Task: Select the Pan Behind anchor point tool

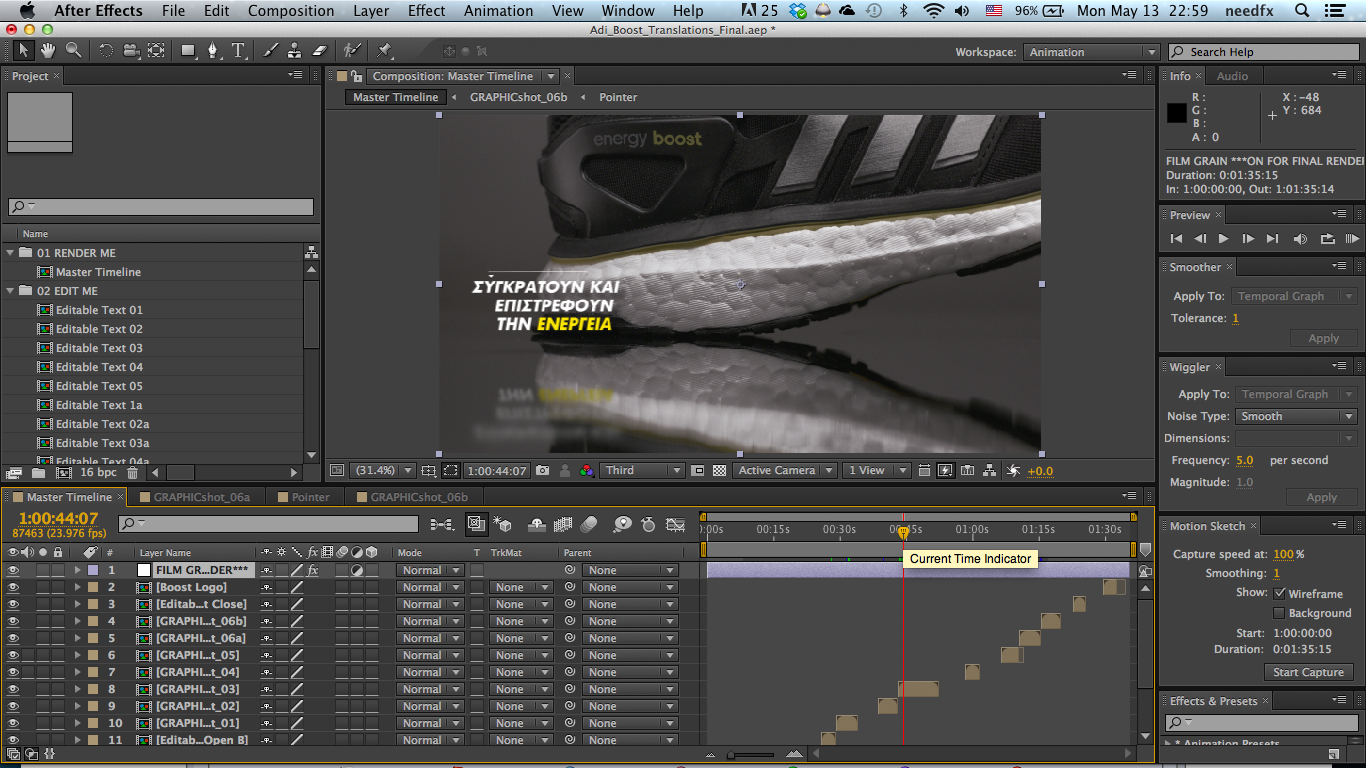Action: click(156, 50)
